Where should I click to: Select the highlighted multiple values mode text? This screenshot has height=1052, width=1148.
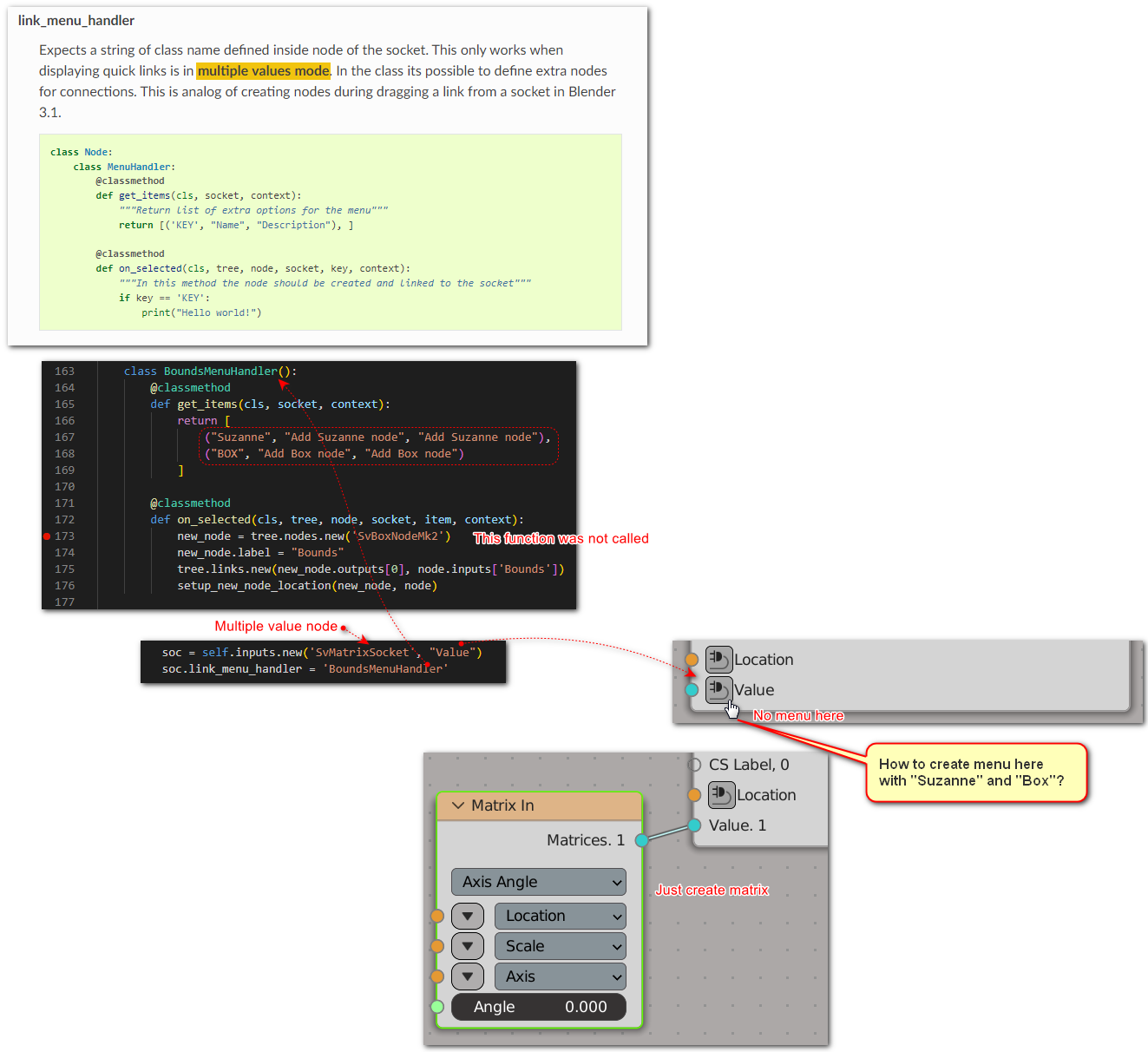point(263,70)
